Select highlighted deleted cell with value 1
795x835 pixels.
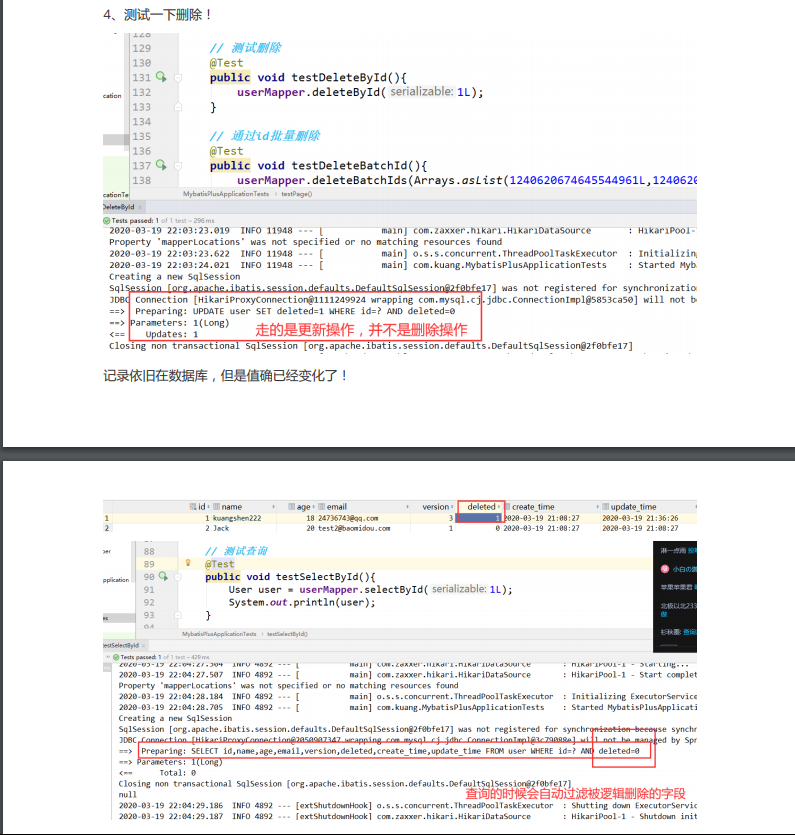(x=479, y=518)
